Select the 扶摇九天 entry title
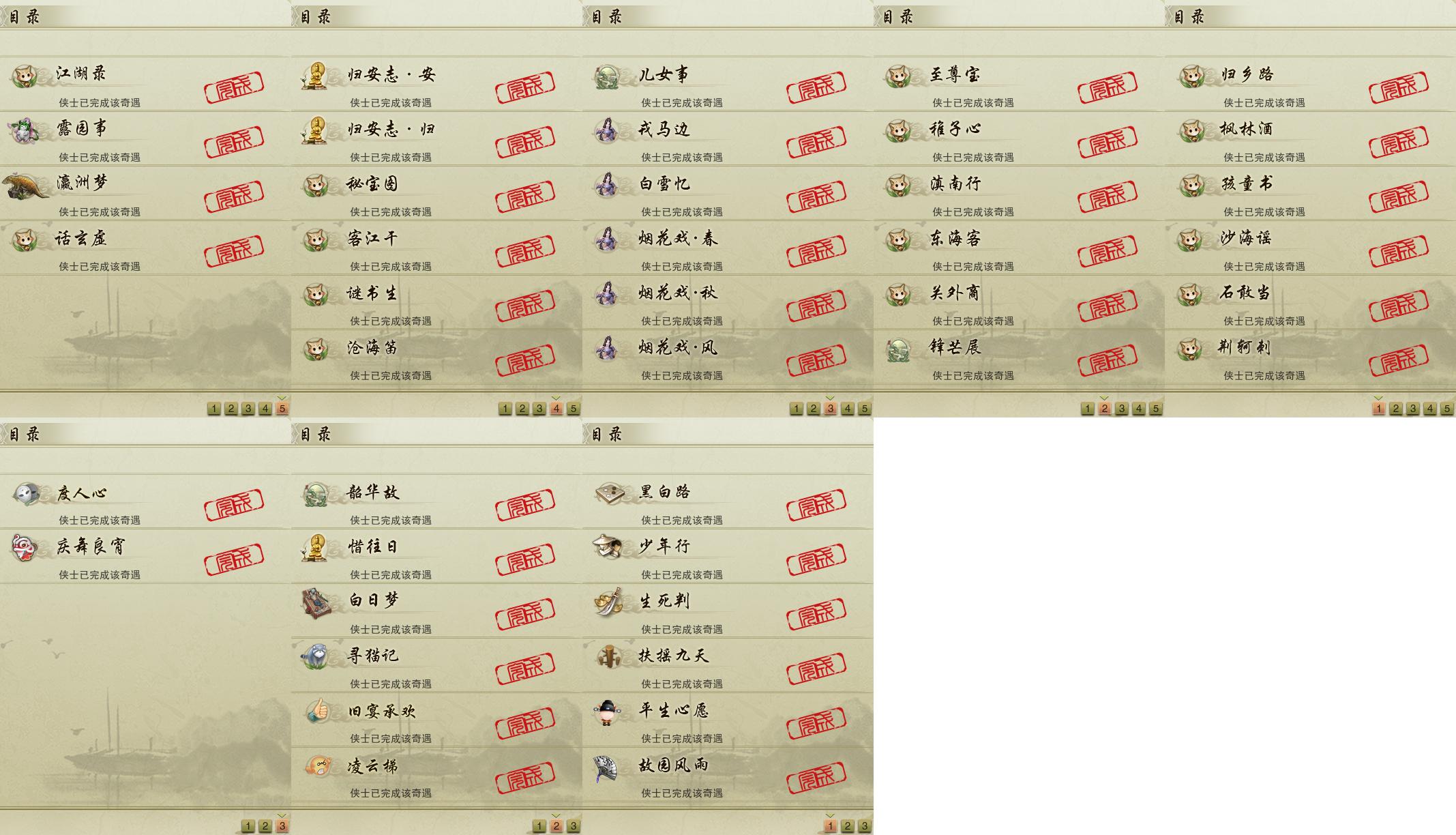Screen dimensions: 1456x835 pyautogui.click(x=674, y=656)
